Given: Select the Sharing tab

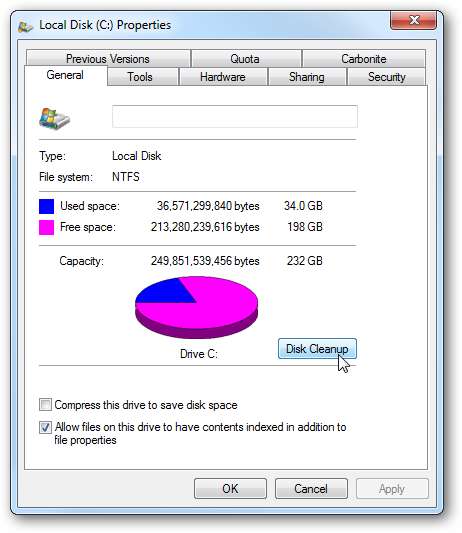Looking at the screenshot, I should coord(307,77).
